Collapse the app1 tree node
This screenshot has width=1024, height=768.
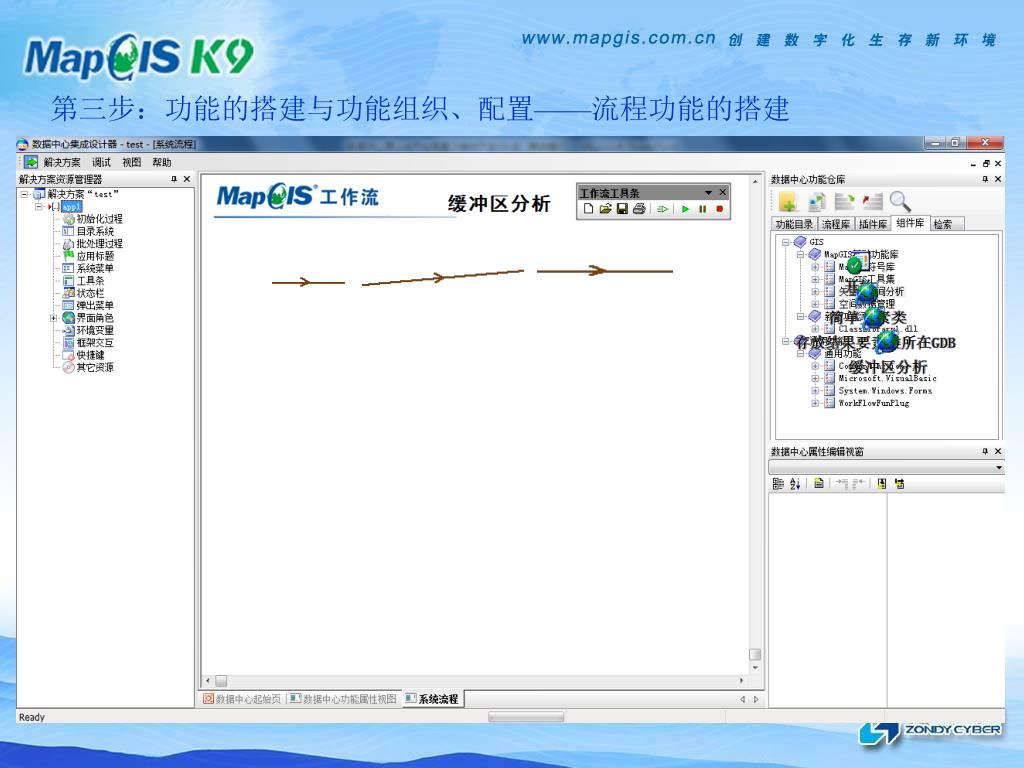(x=39, y=206)
